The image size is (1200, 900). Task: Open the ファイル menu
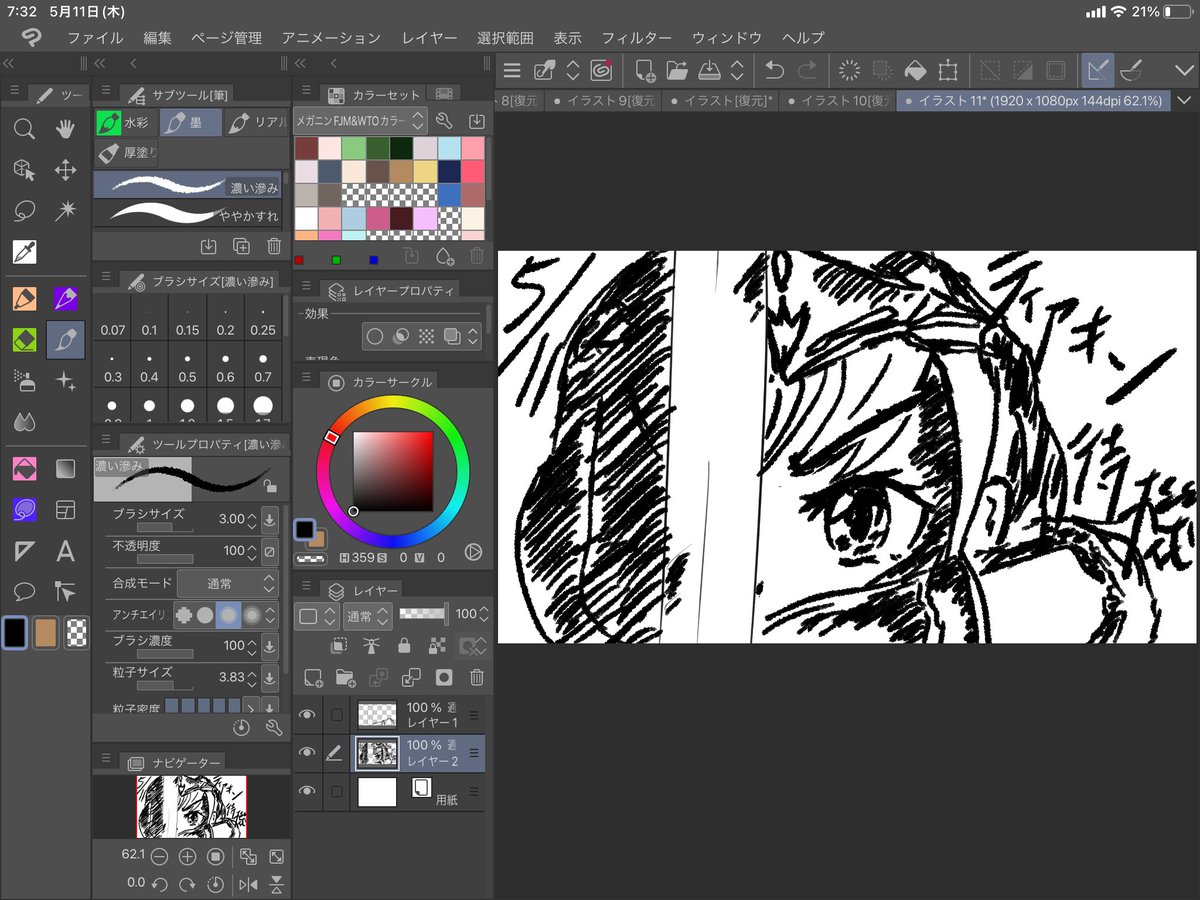95,38
